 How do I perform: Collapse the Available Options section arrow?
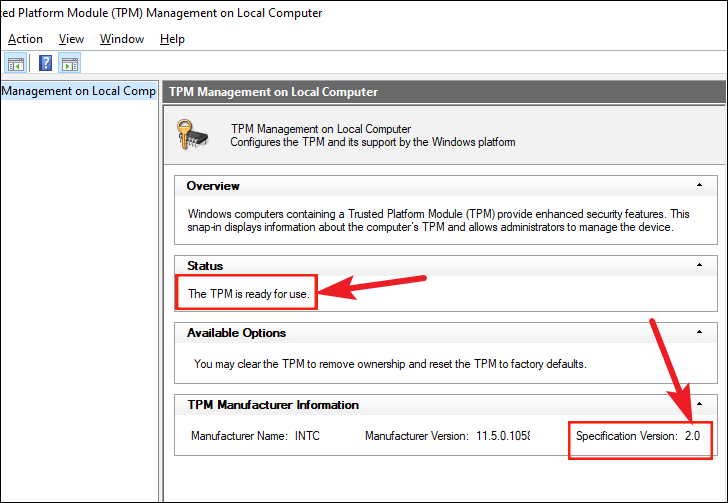click(699, 332)
